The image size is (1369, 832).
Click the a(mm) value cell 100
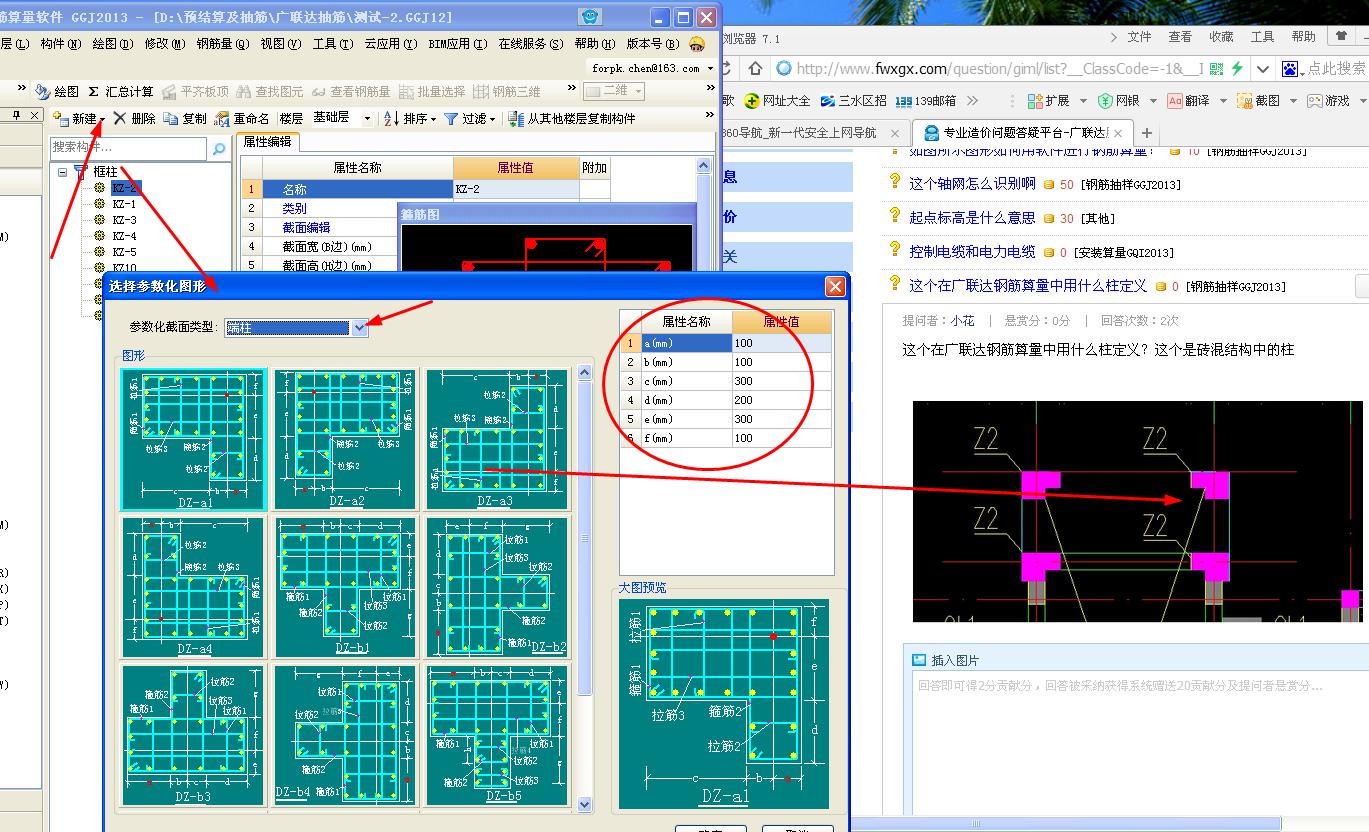pos(781,343)
